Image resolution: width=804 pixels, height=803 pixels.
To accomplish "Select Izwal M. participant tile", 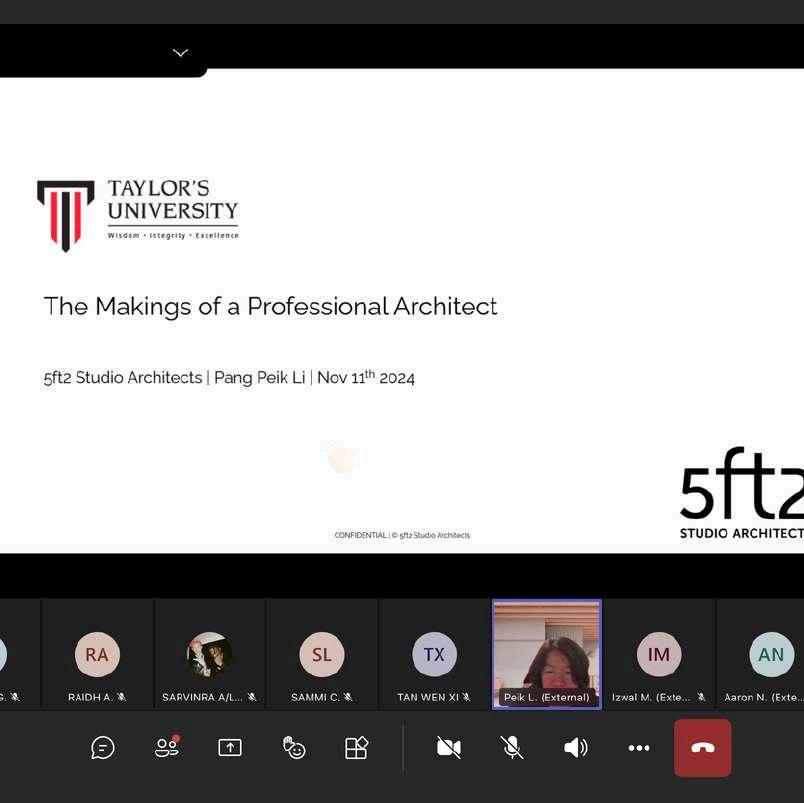I will (659, 654).
